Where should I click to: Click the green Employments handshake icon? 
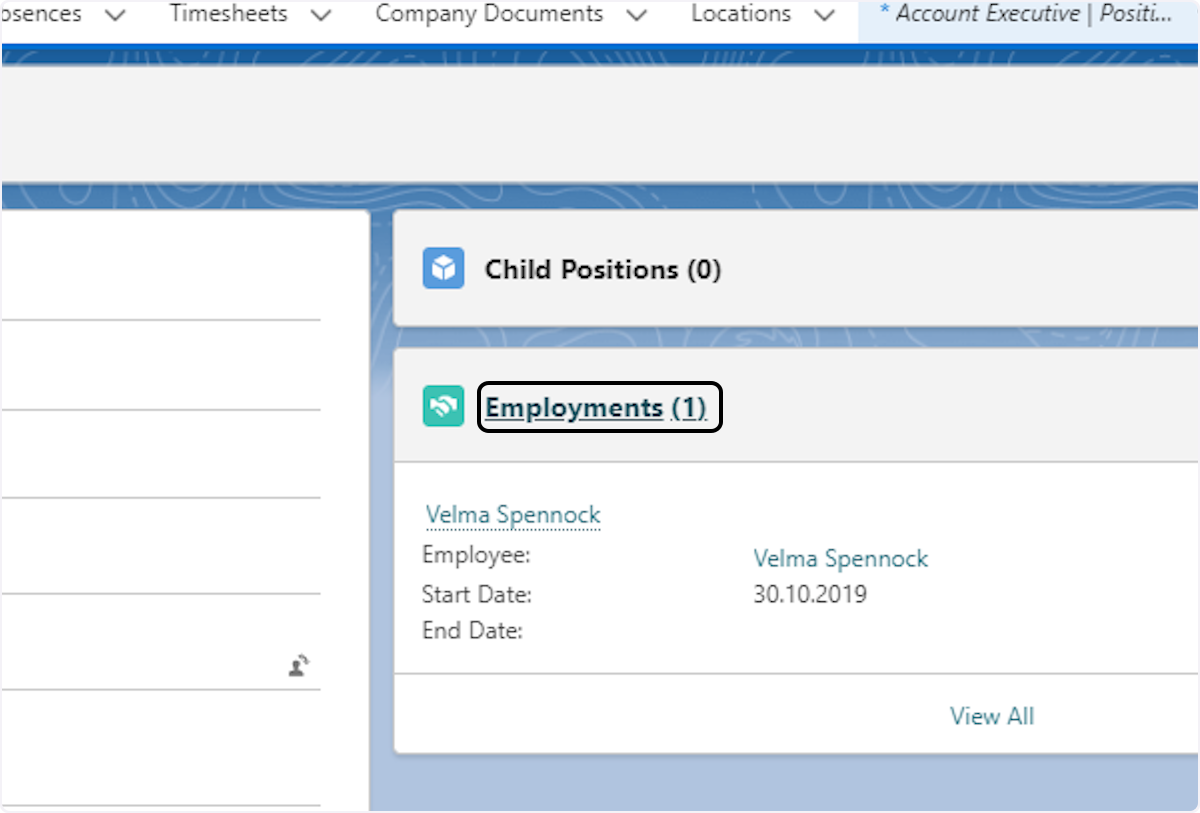tap(443, 406)
